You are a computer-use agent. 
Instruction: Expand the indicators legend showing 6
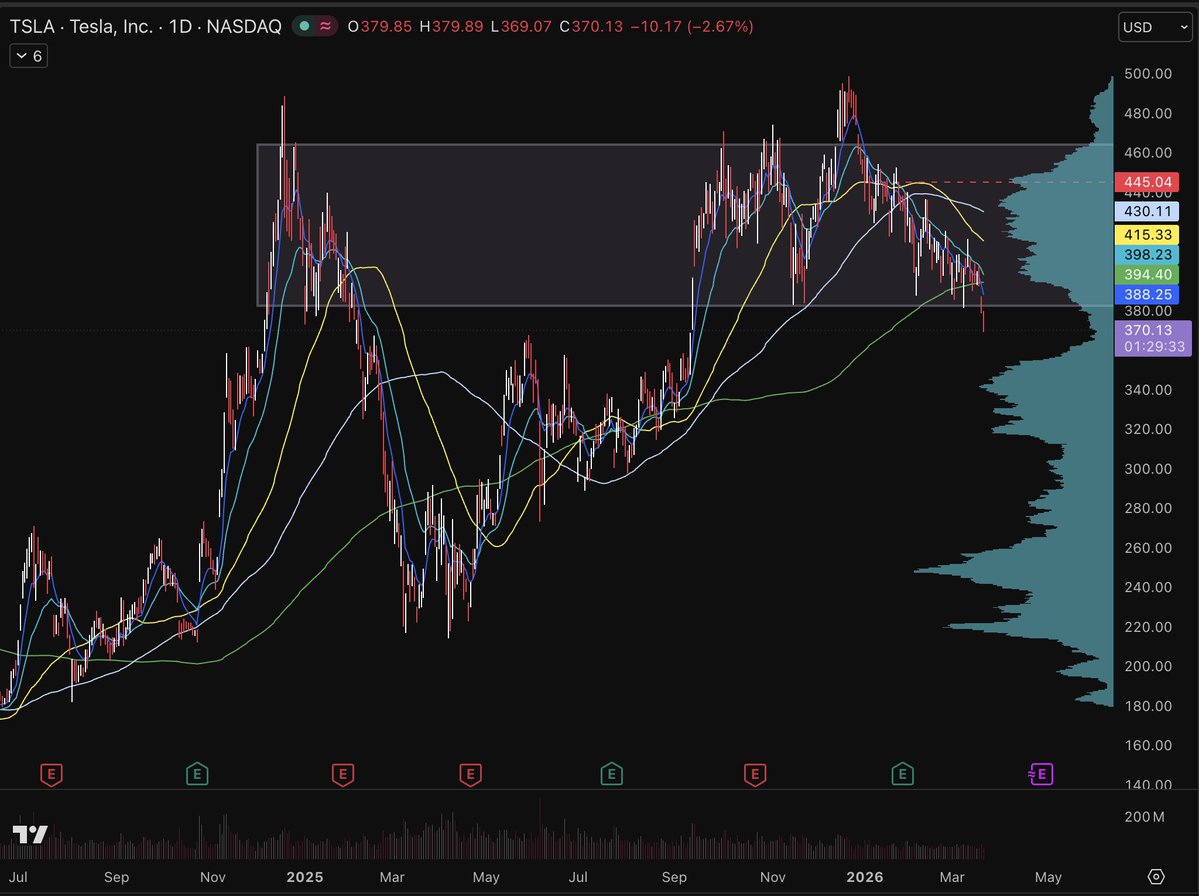pos(29,56)
